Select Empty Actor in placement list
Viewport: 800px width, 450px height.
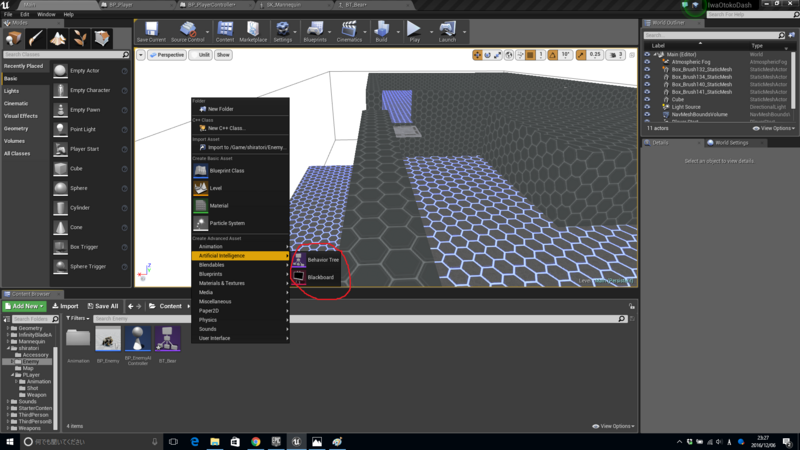click(x=91, y=71)
